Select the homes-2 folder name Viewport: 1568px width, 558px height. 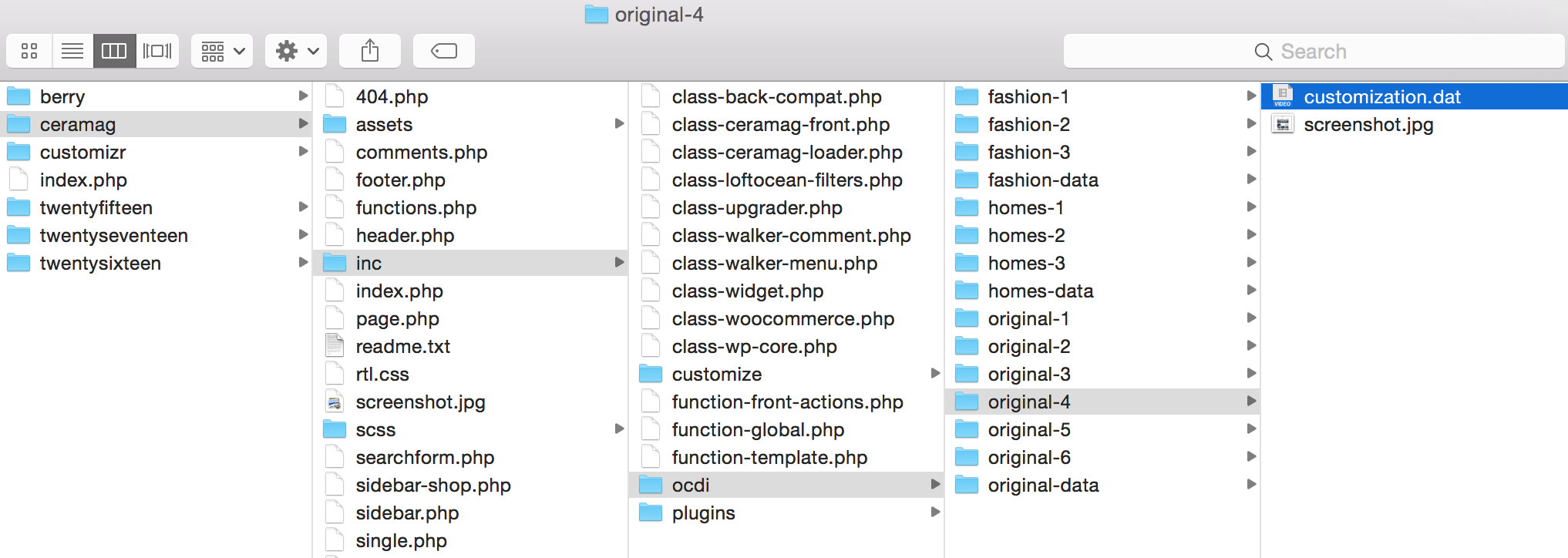coord(1027,235)
